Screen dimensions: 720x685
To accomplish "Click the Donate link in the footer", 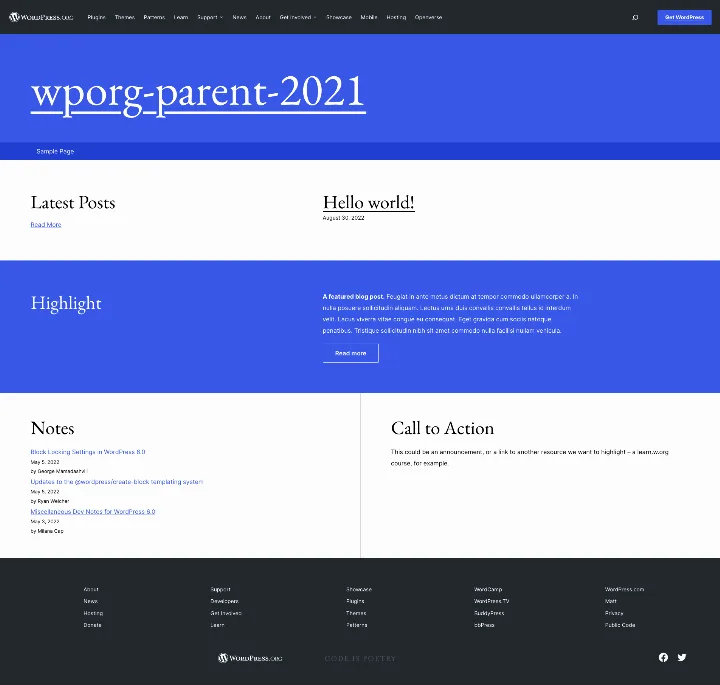I will click(92, 625).
